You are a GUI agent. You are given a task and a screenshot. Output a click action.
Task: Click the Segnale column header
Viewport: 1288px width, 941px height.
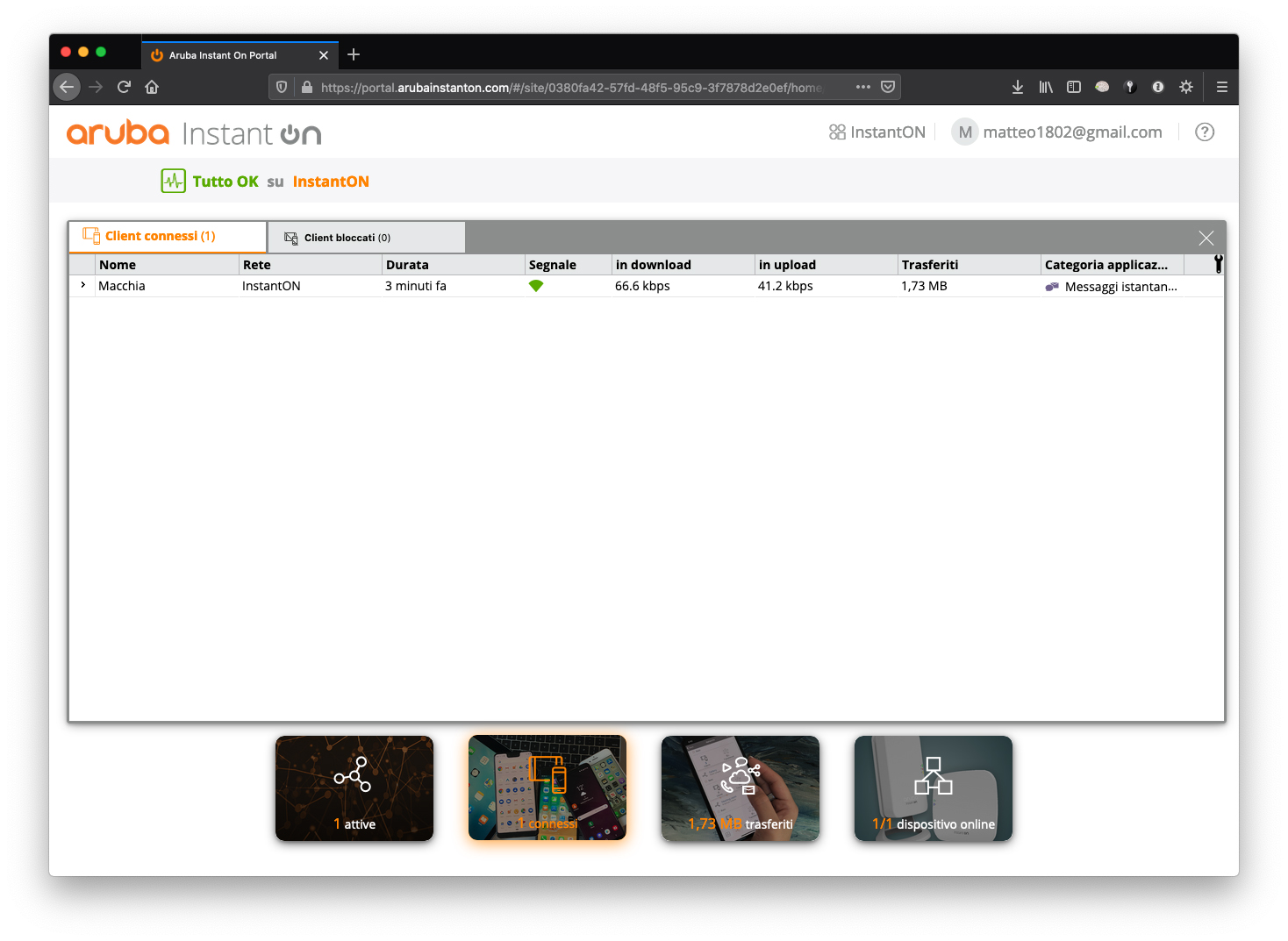[x=568, y=265]
